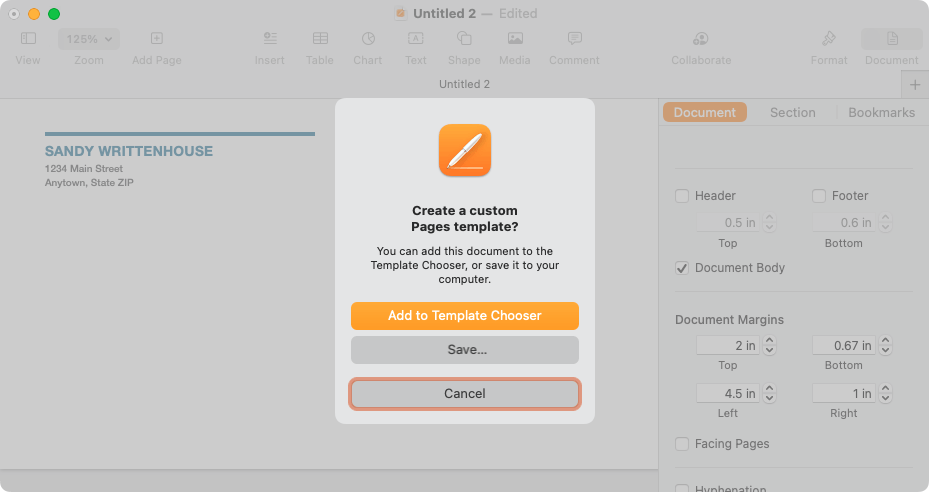Click the Anytown, State ZIP text line
929x492 pixels.
(x=89, y=183)
